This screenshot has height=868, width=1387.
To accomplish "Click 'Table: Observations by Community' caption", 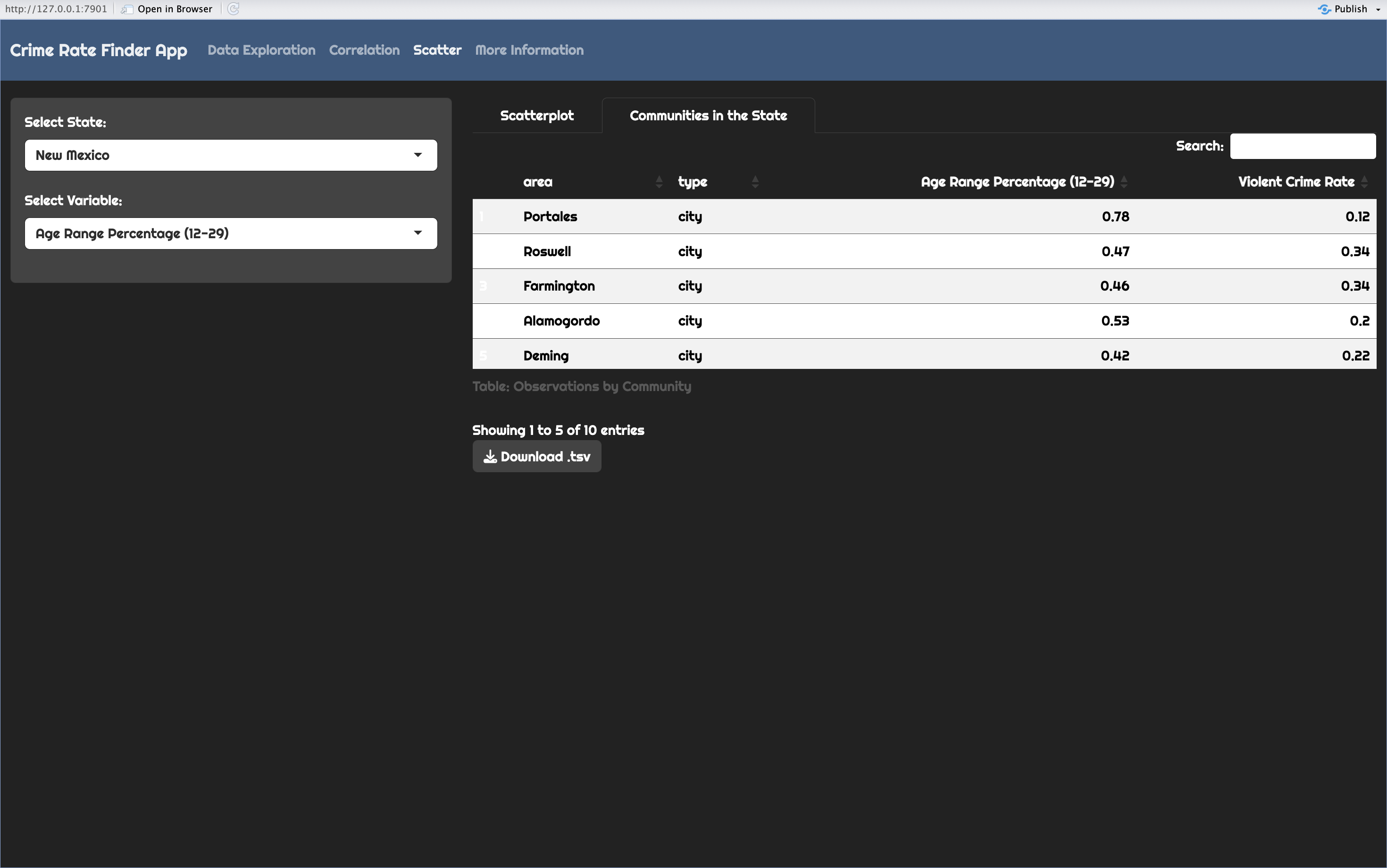I will (x=582, y=386).
